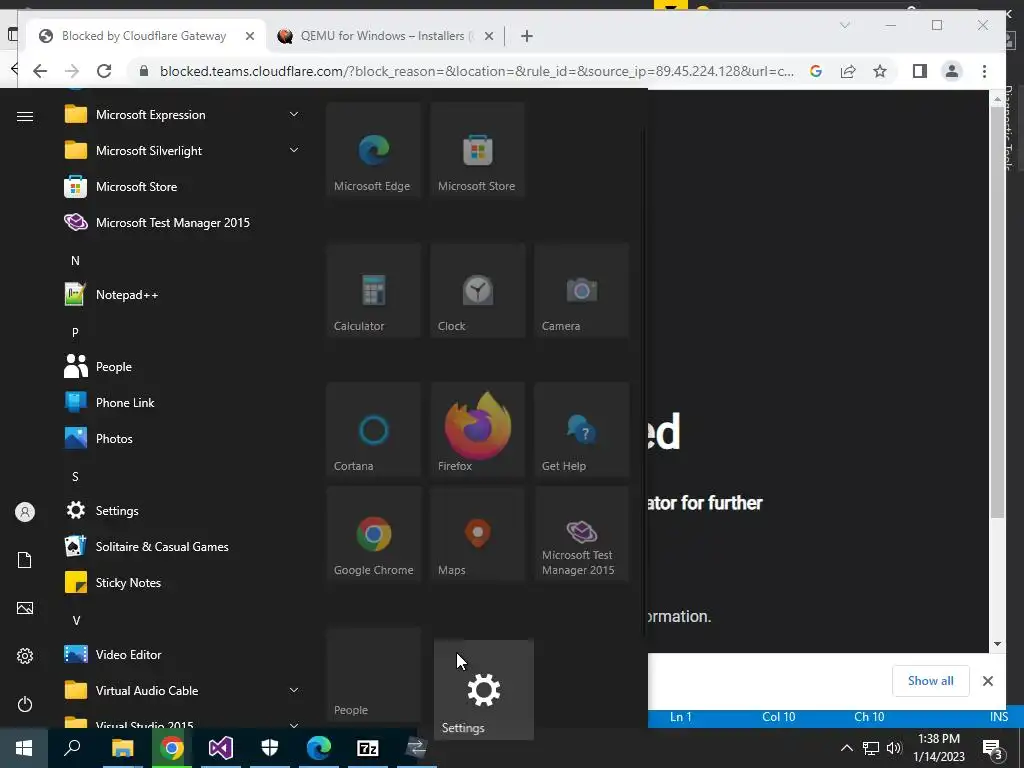Switch to the Blocked by Cloudflare Gateway tab

145,36
